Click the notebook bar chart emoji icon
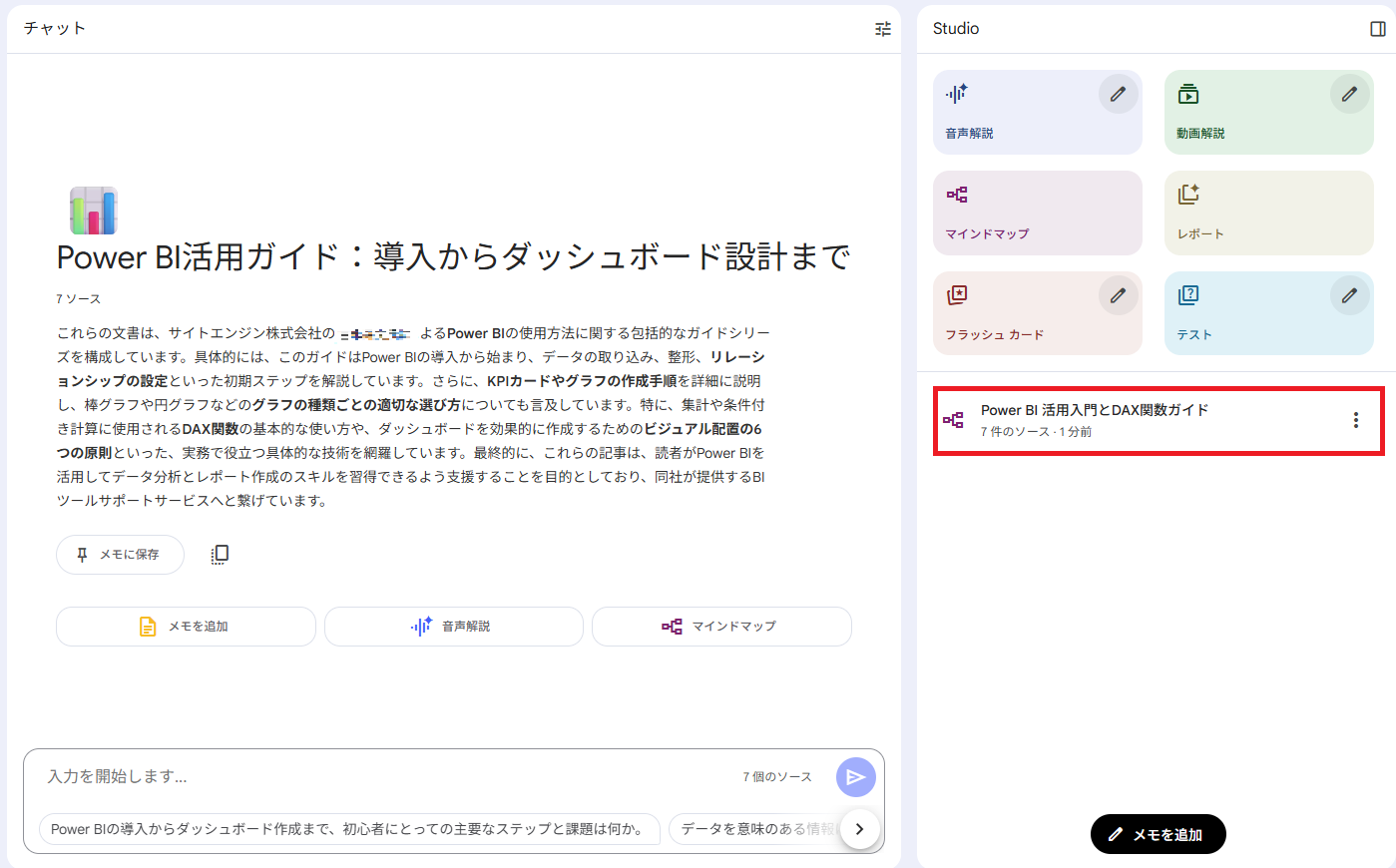1396x868 pixels. coord(94,211)
